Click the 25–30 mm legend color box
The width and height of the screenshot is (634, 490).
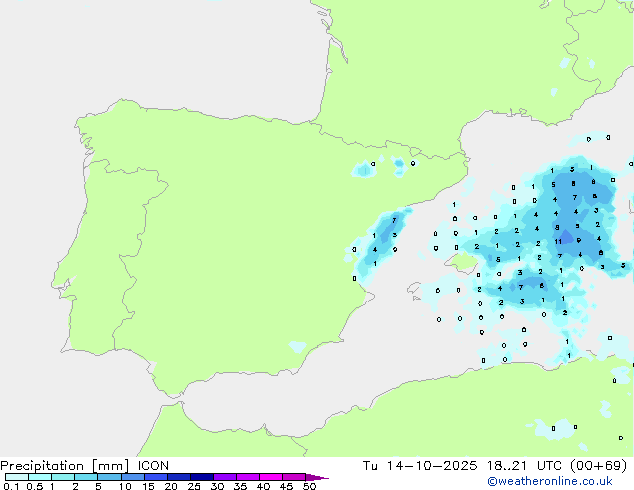tap(202, 477)
